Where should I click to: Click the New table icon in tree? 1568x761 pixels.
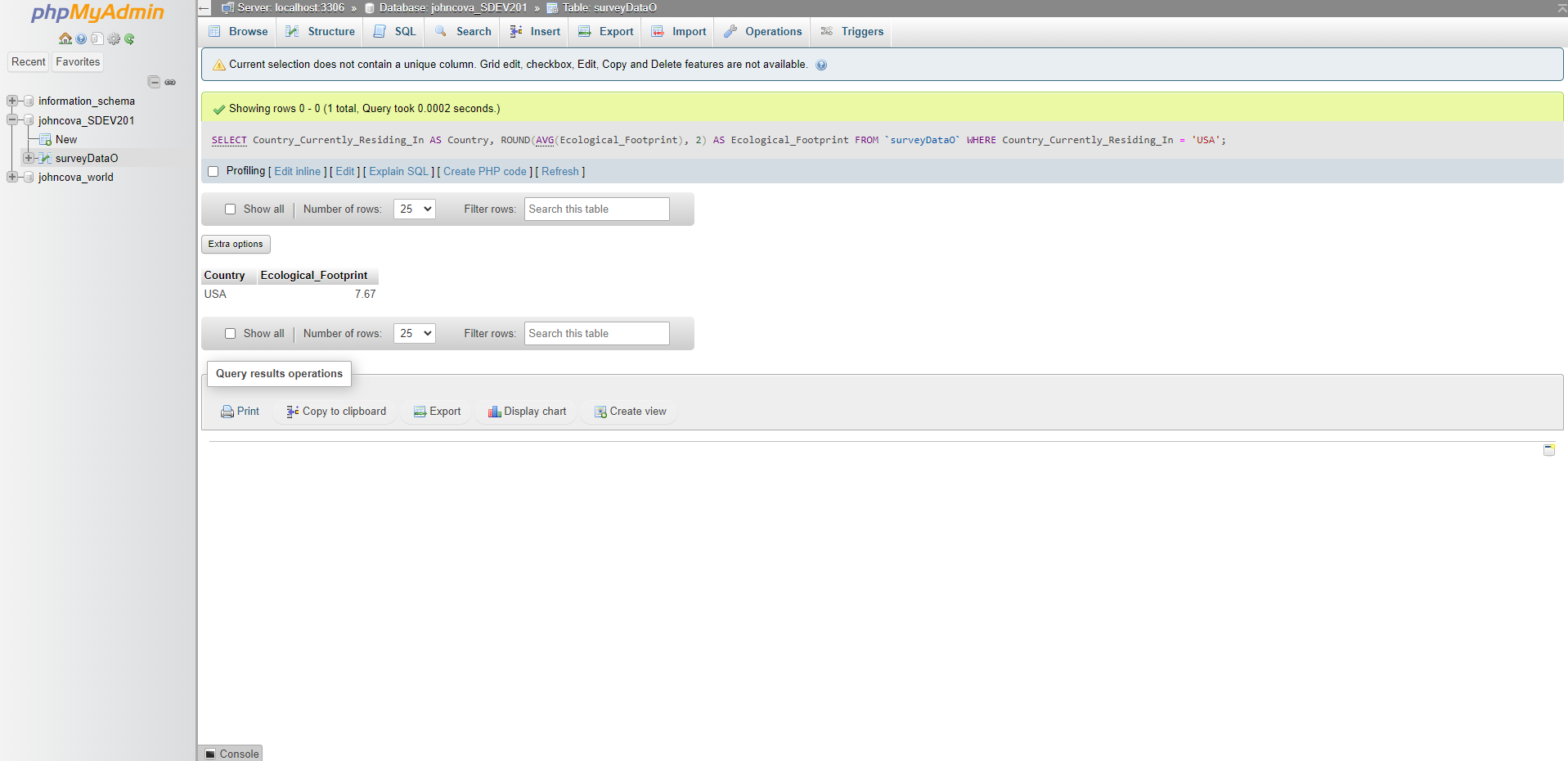[46, 140]
